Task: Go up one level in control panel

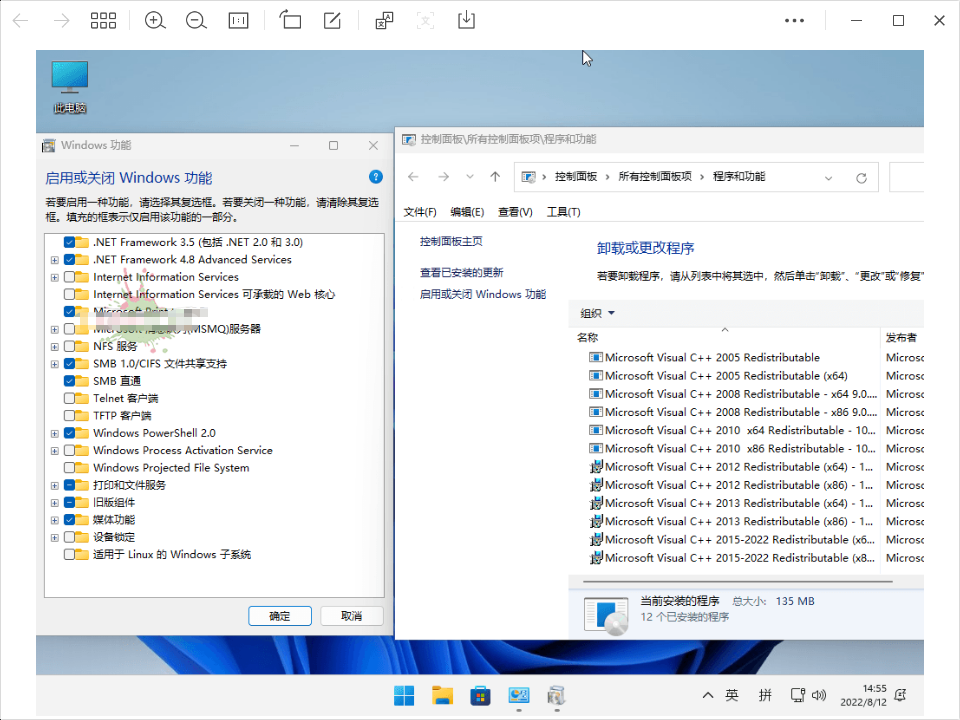Action: coord(495,177)
